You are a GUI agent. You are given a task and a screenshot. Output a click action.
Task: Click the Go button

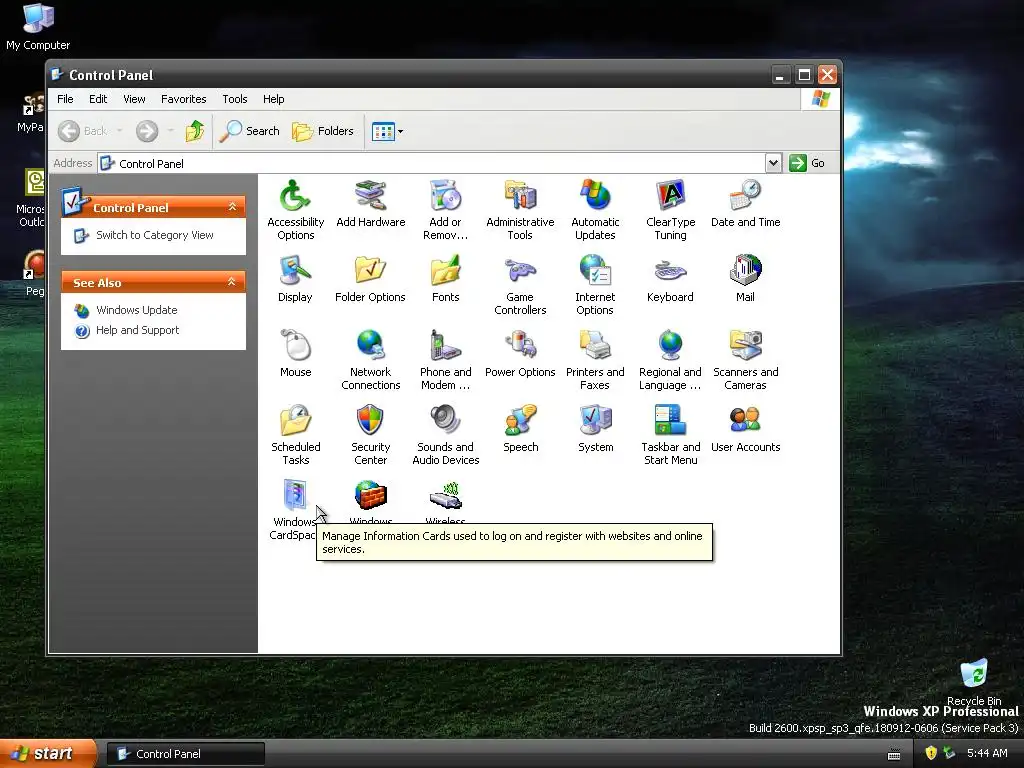(807, 163)
